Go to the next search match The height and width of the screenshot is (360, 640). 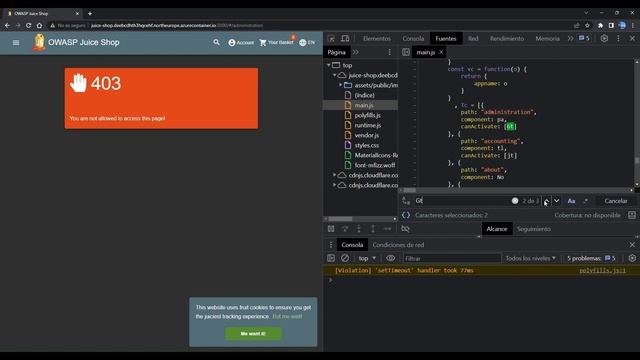point(556,200)
